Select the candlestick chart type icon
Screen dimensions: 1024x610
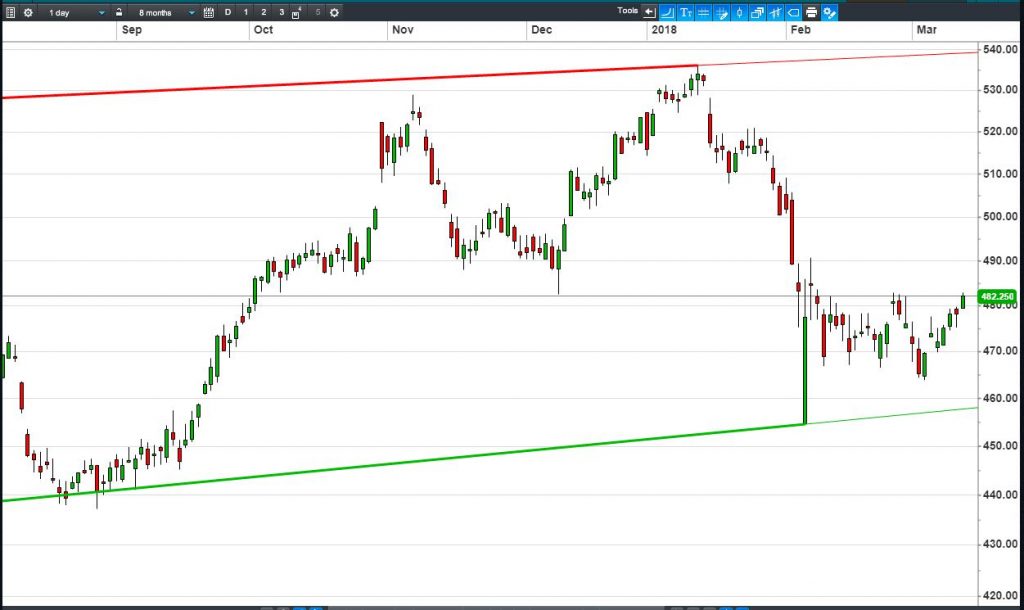pyautogui.click(x=739, y=12)
